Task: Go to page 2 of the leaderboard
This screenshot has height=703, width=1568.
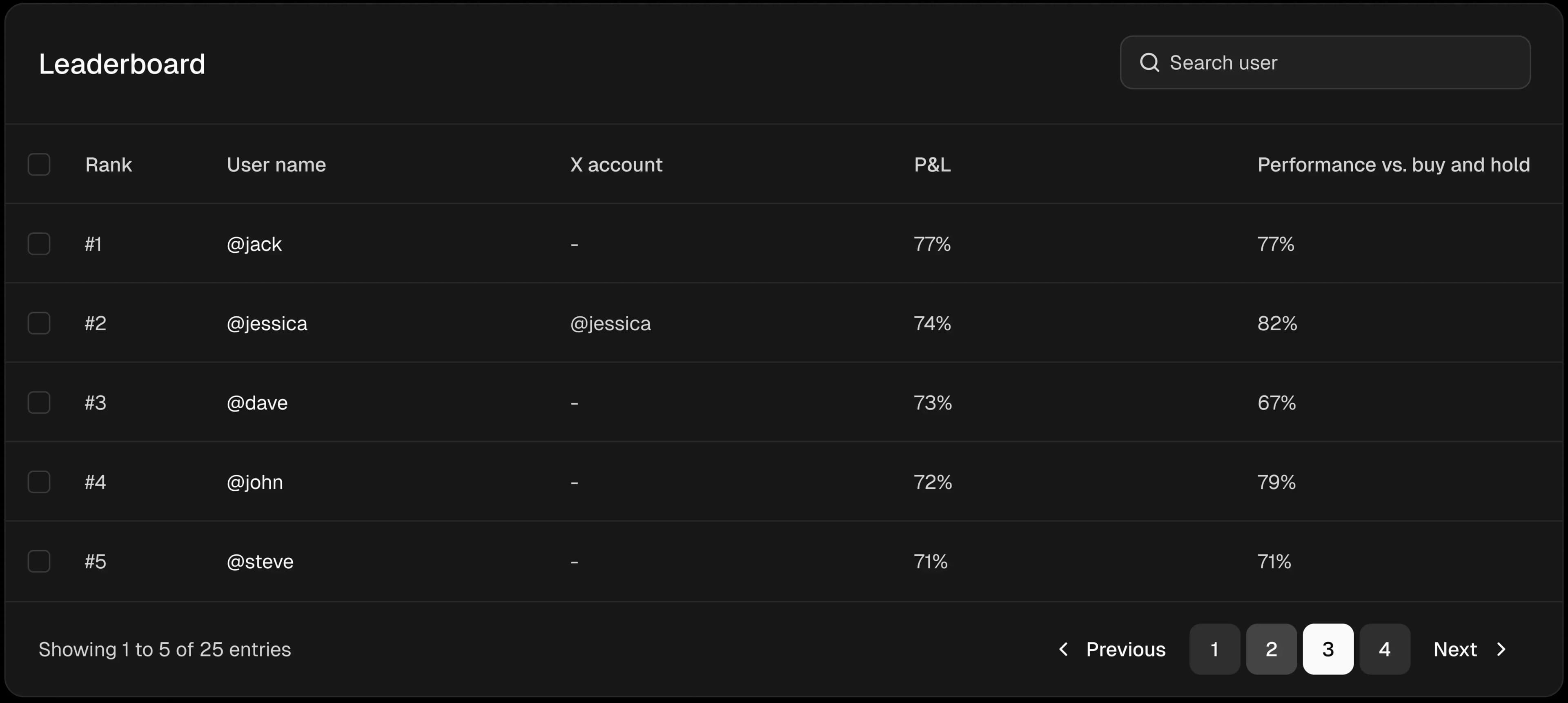Action: click(1271, 649)
